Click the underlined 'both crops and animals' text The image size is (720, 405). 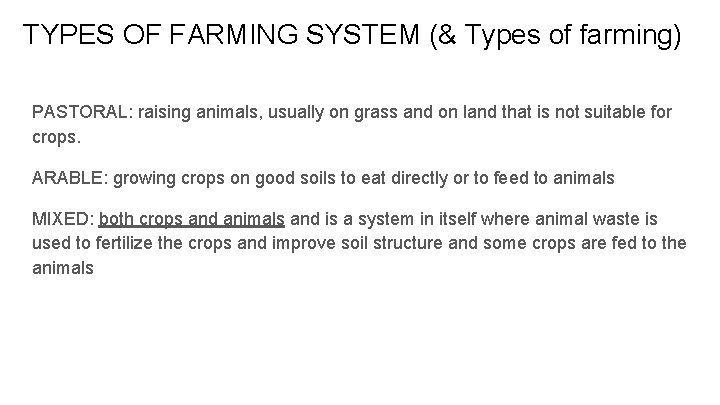pyautogui.click(x=192, y=219)
